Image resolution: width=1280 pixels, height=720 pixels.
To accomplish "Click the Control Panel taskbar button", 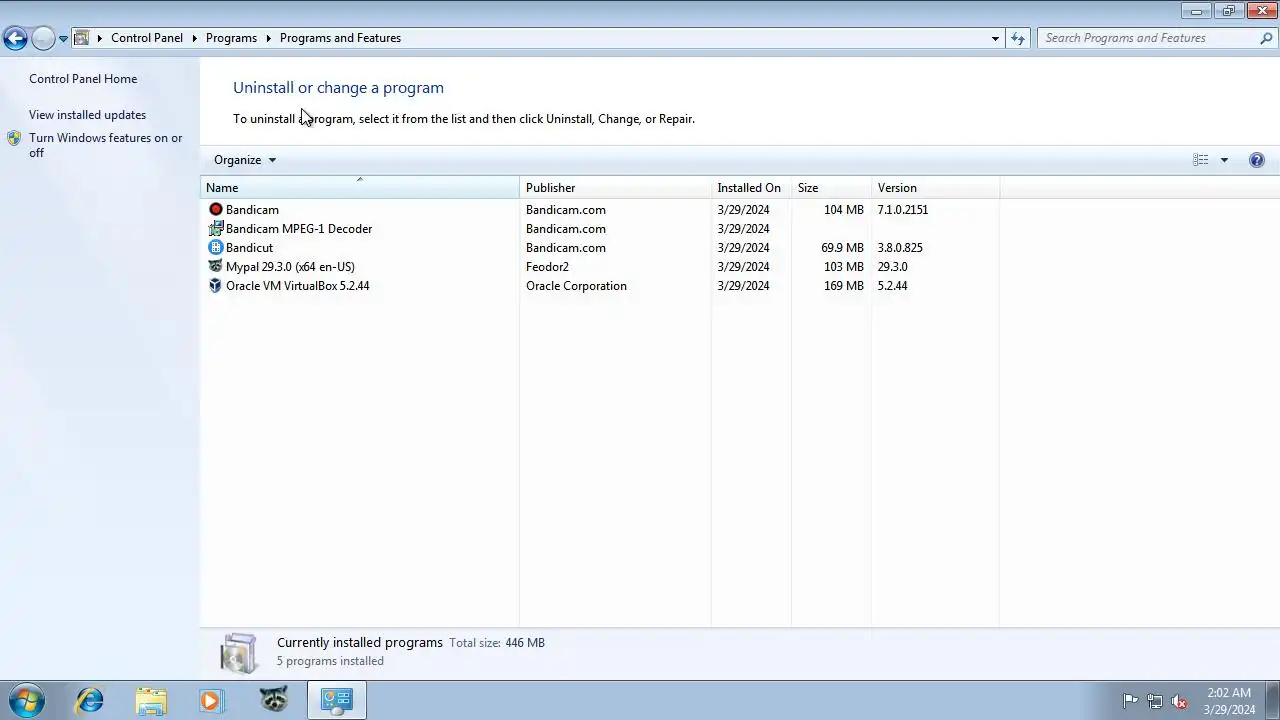I will coord(336,700).
